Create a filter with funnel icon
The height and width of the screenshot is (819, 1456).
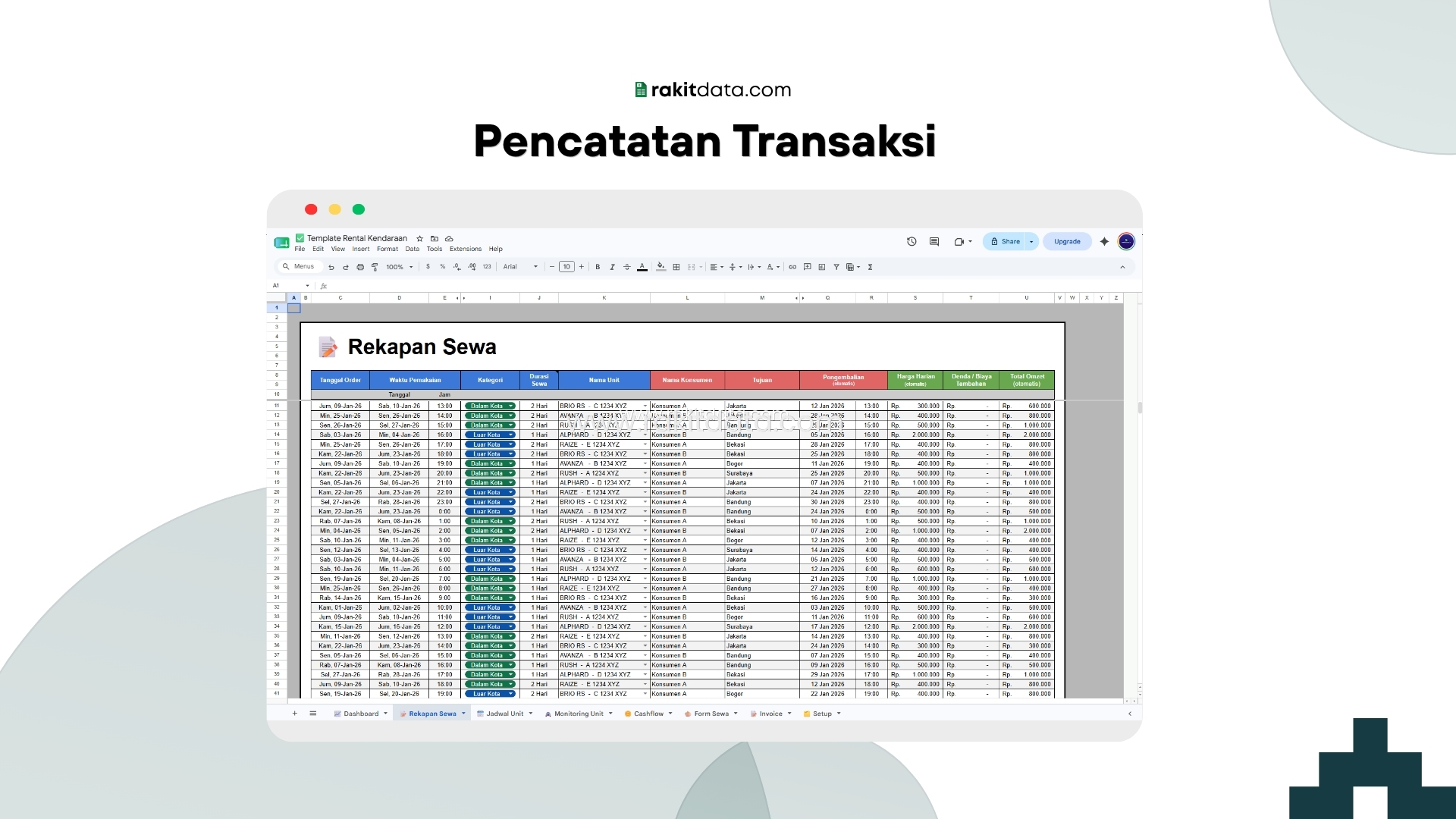click(836, 267)
